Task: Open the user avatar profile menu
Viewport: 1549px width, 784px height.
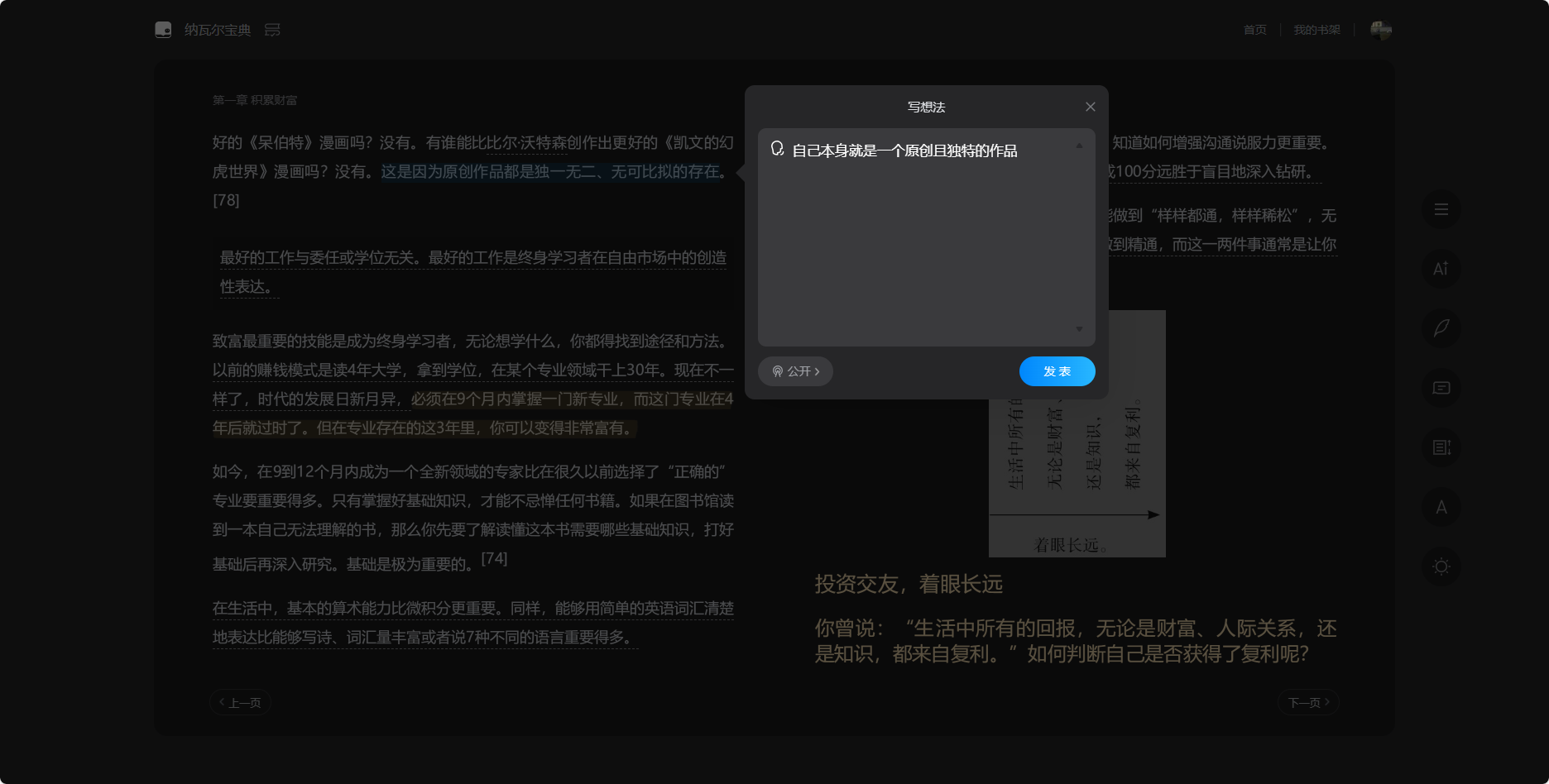Action: coord(1380,30)
